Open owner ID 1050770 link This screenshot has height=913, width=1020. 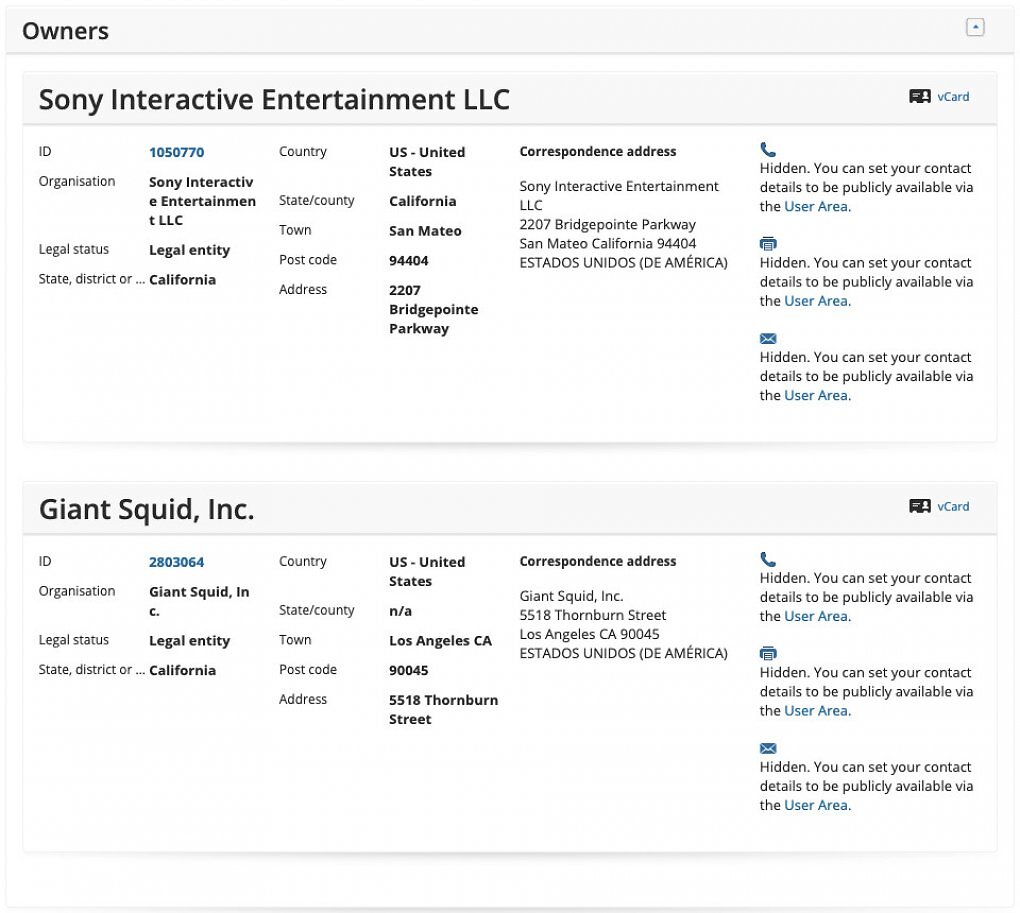176,152
